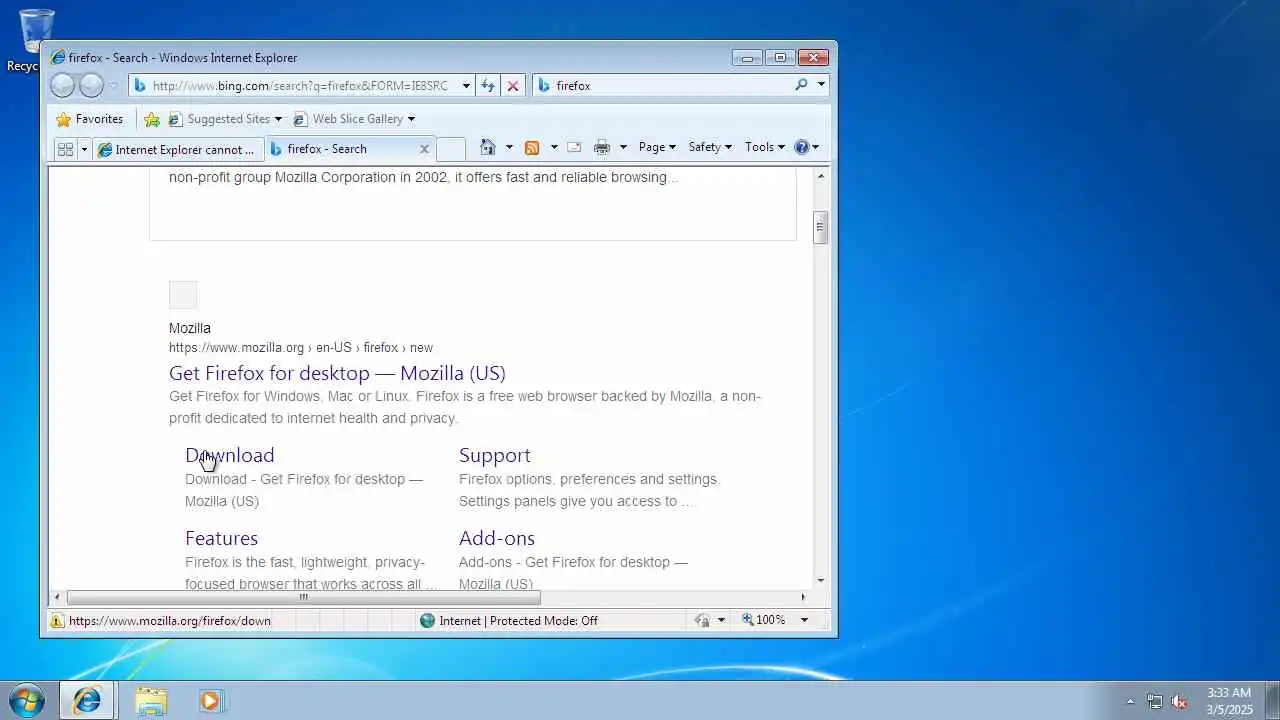
Task: Open the Tools menu
Action: click(765, 147)
